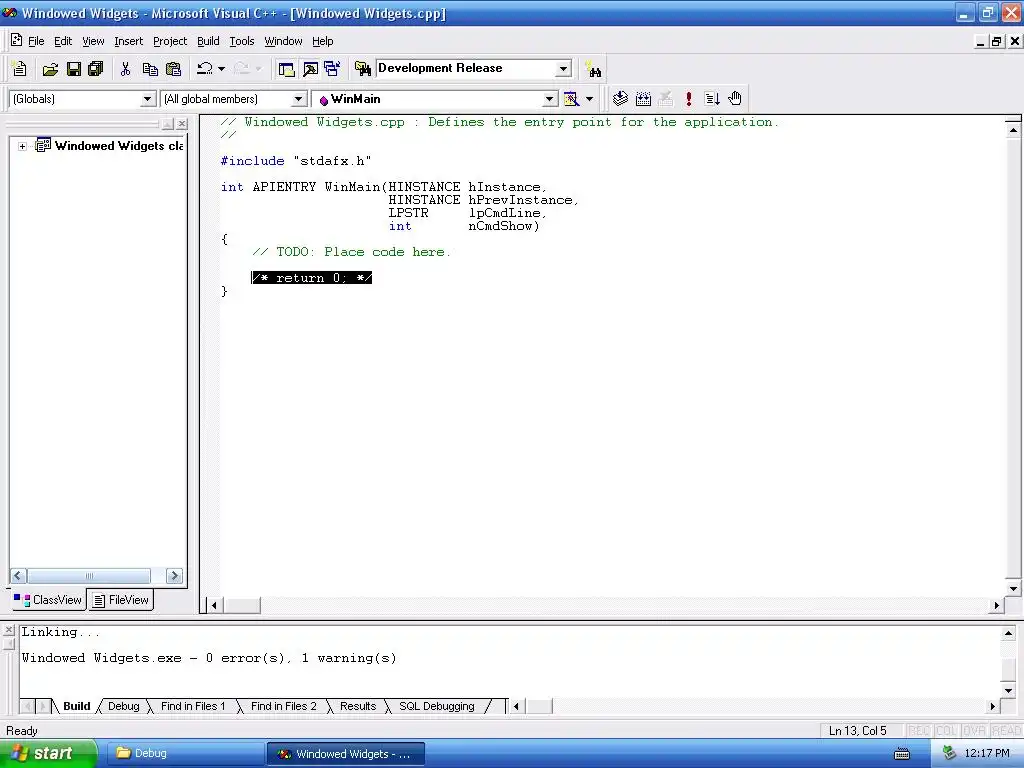This screenshot has height=768, width=1024.
Task: Click the editor horizontal scroll-right arrow
Action: [x=997, y=605]
